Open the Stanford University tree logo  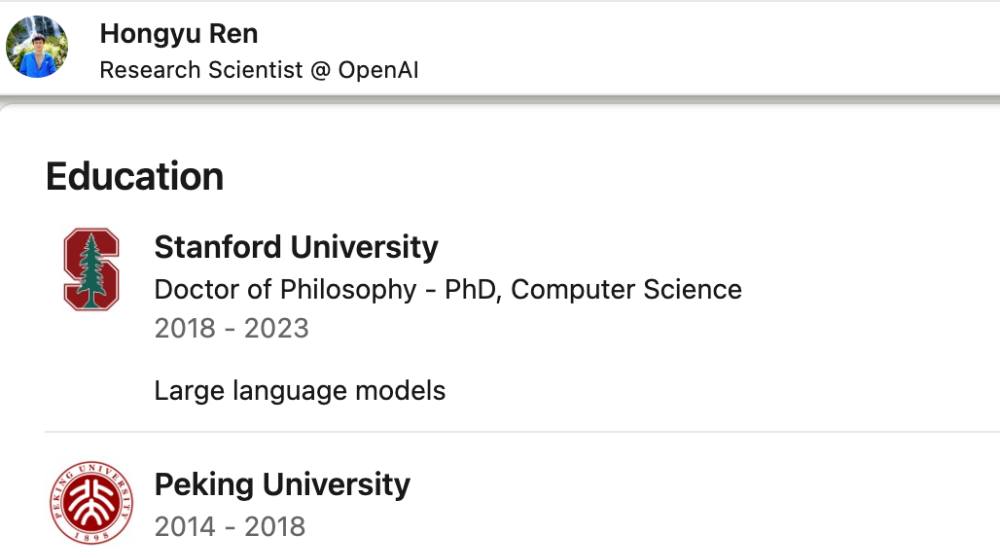click(x=91, y=269)
